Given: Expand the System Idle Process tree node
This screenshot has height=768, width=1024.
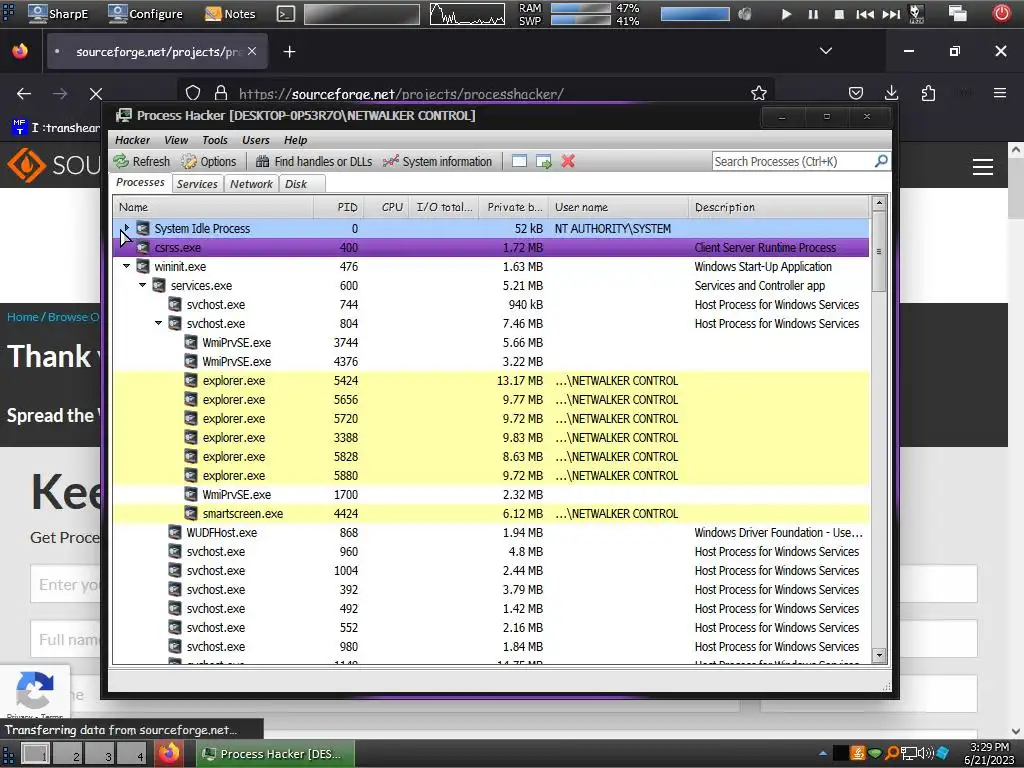Looking at the screenshot, I should tap(126, 228).
